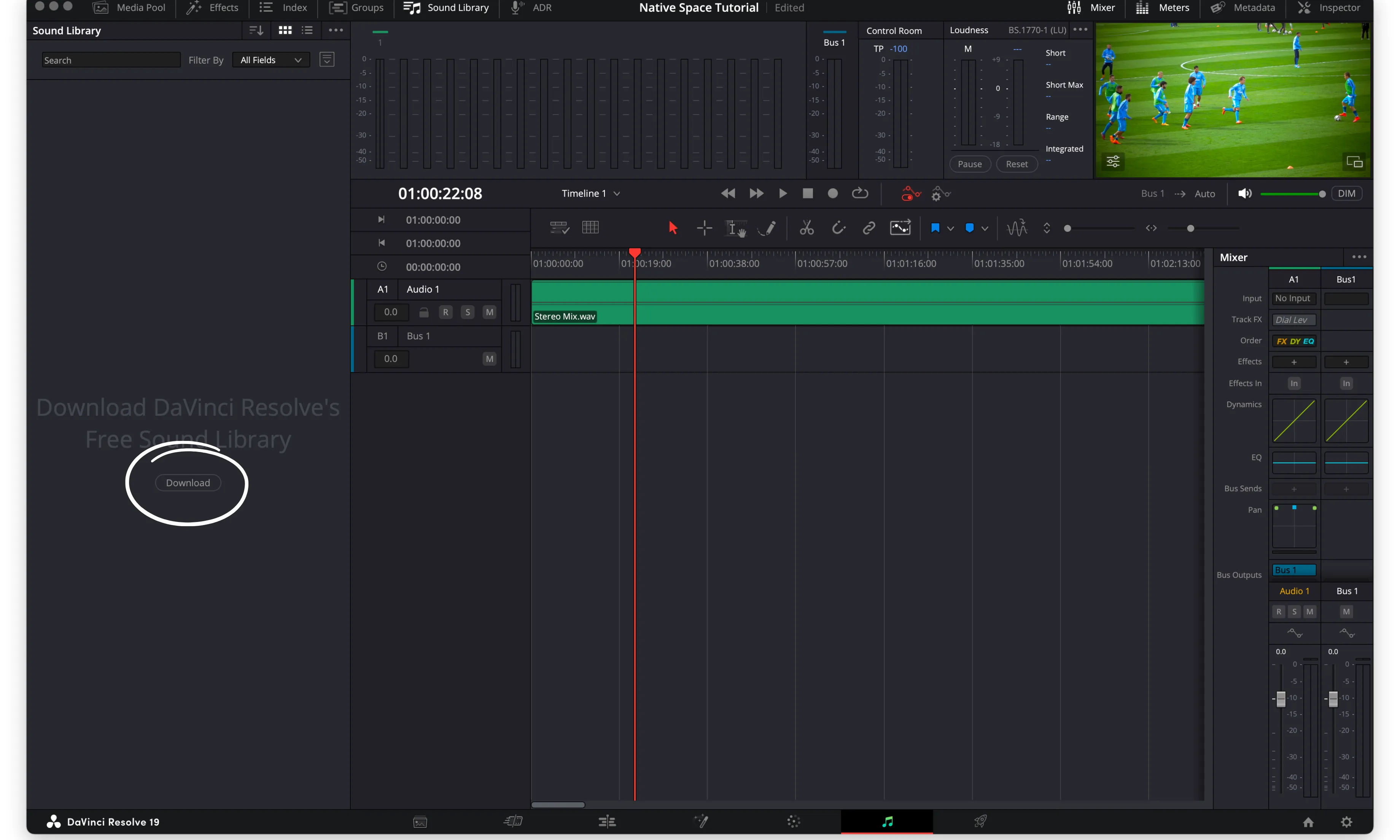The width and height of the screenshot is (1400, 840).
Task: Pause the loudness meter
Action: [969, 164]
